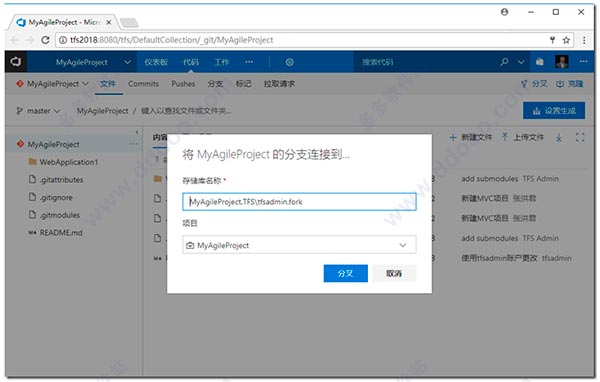Click the address bar URL
The image size is (600, 382).
pos(172,40)
